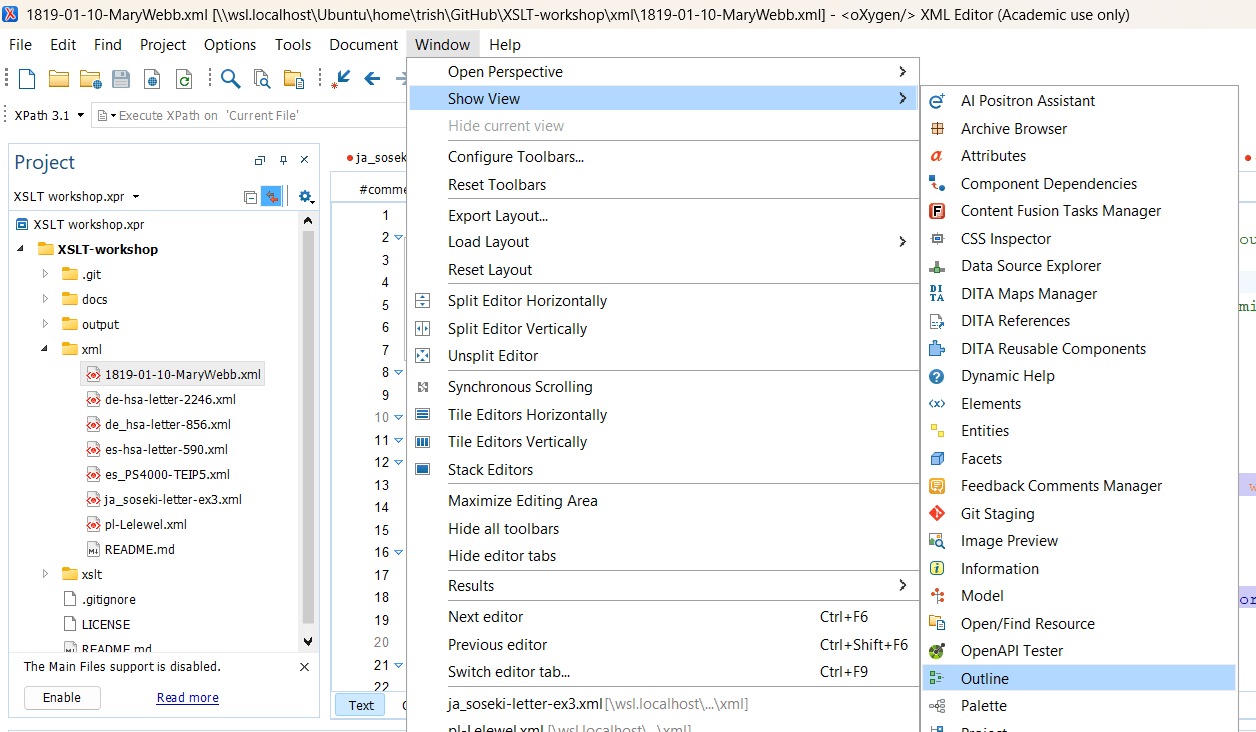The image size is (1256, 732).
Task: Click the Project panel settings gear icon
Action: click(306, 197)
